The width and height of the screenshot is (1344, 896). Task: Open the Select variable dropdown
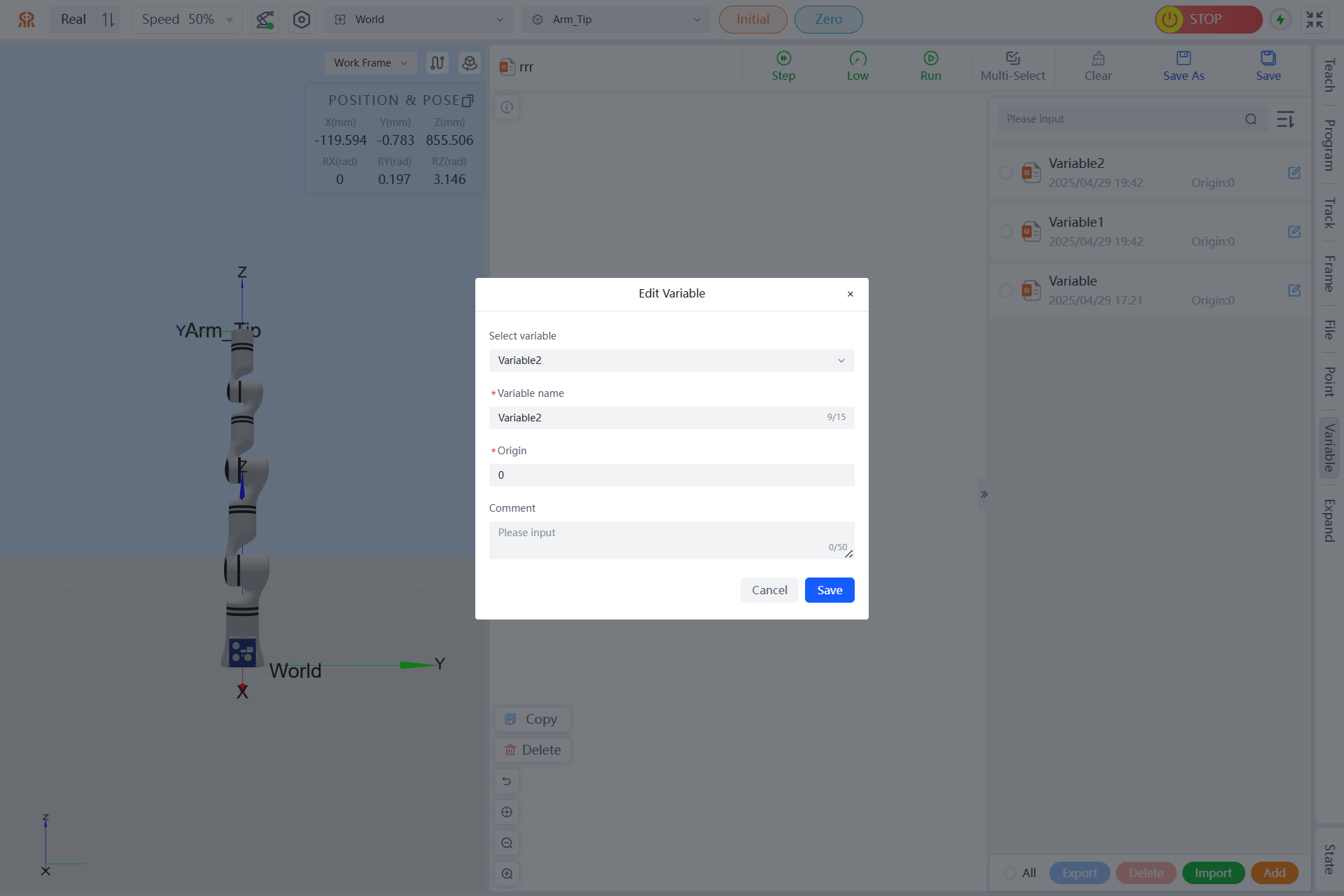click(x=671, y=360)
